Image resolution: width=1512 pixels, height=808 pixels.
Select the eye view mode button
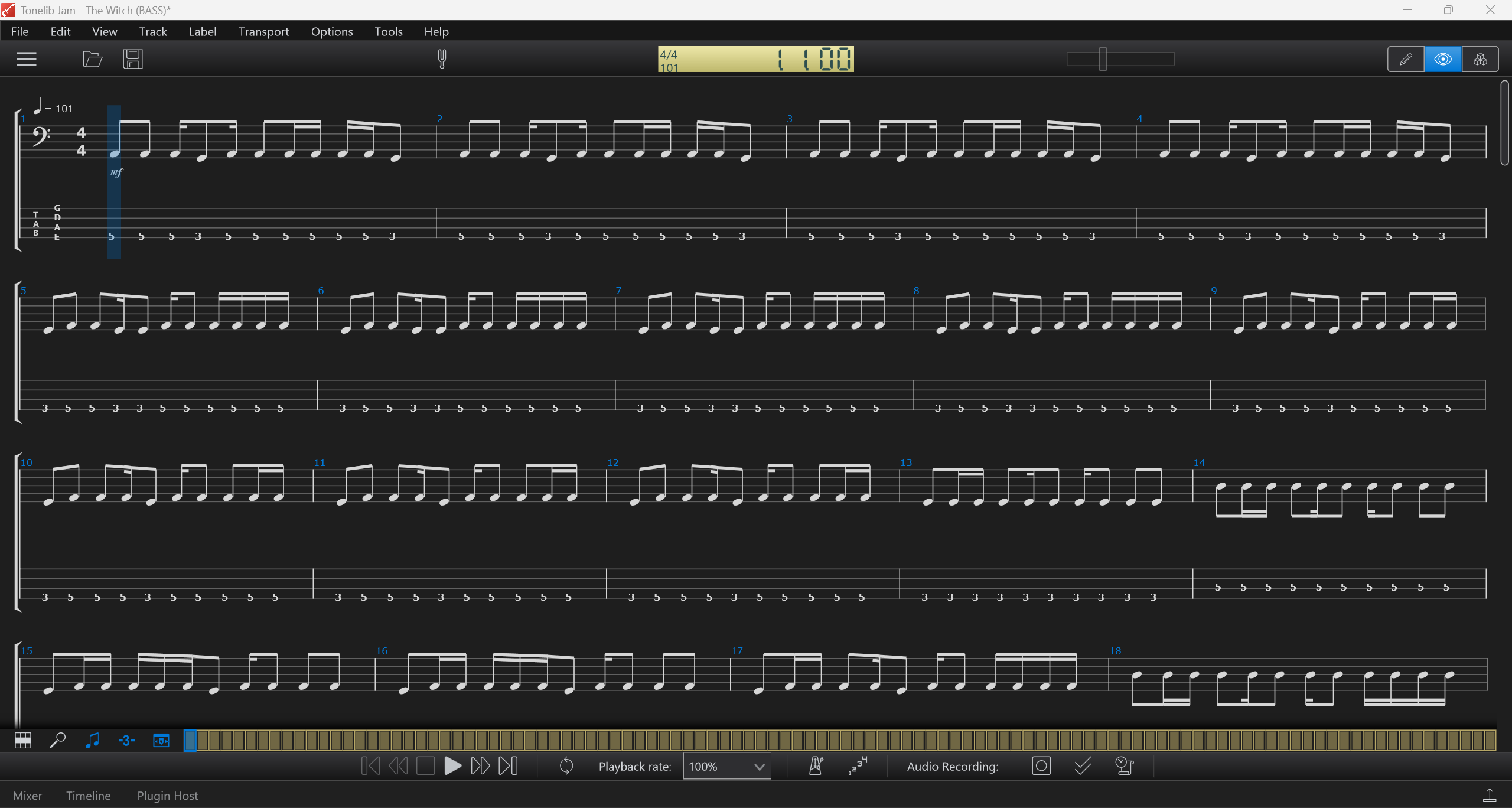click(x=1443, y=59)
